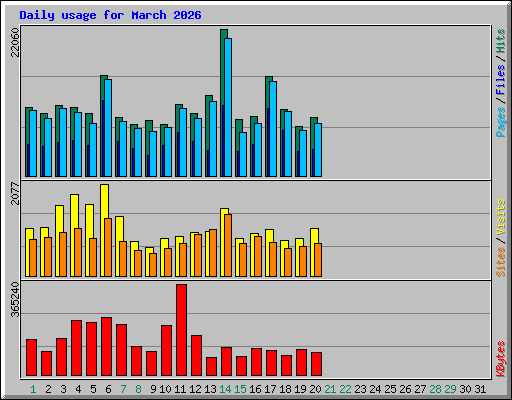Screen dimensions: 512x400
Task: Select day 11 on the date axis
Action: coord(180,389)
